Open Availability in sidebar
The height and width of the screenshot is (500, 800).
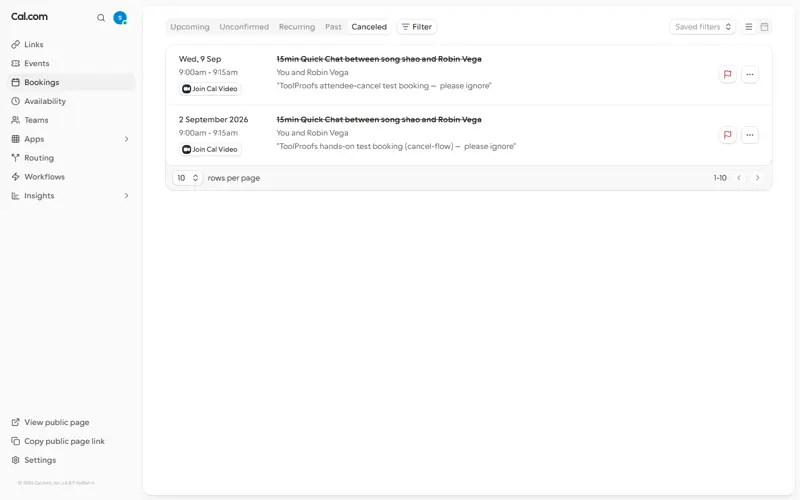[x=71, y=101]
